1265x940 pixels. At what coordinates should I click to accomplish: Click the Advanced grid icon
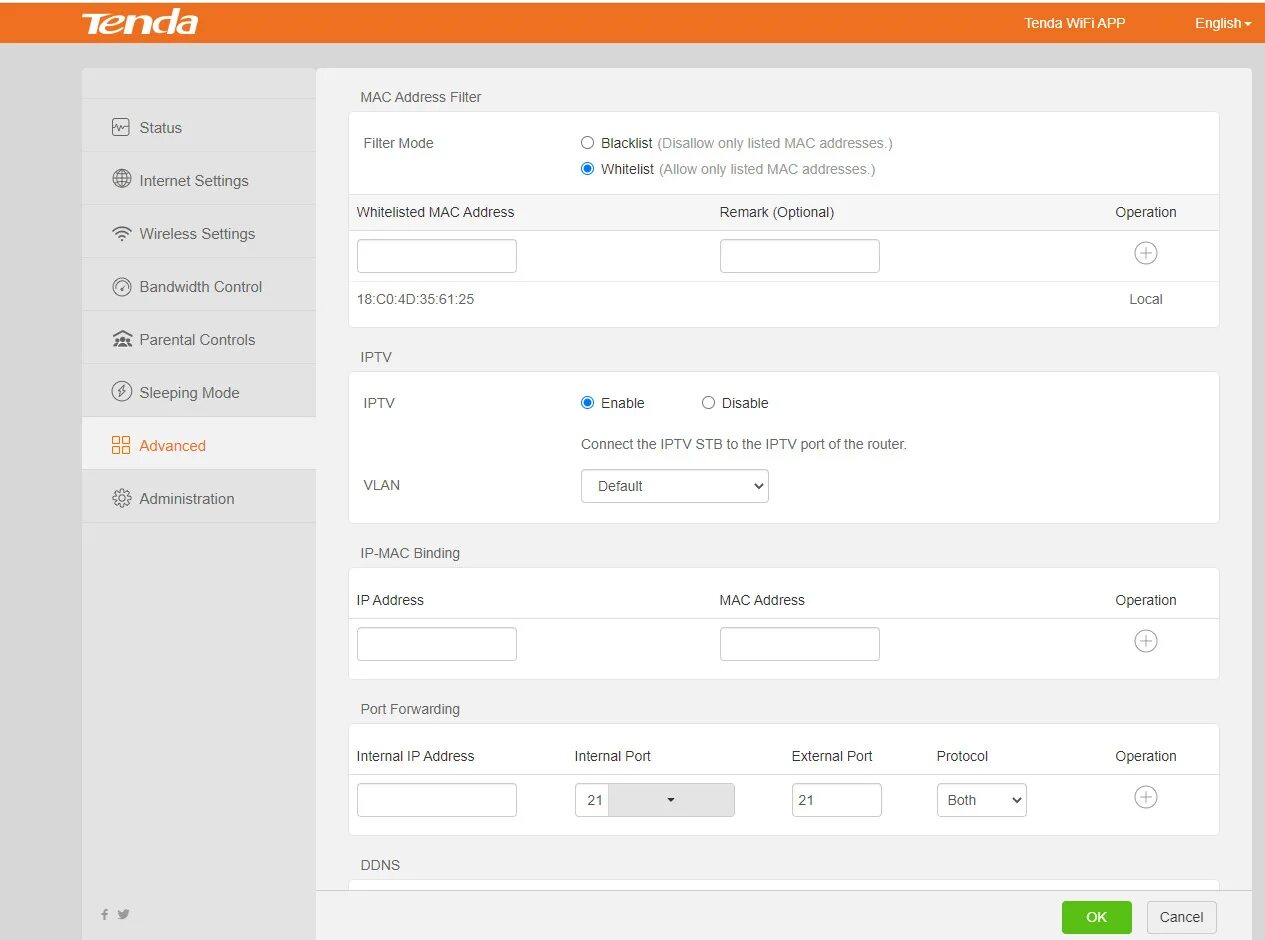click(x=121, y=445)
